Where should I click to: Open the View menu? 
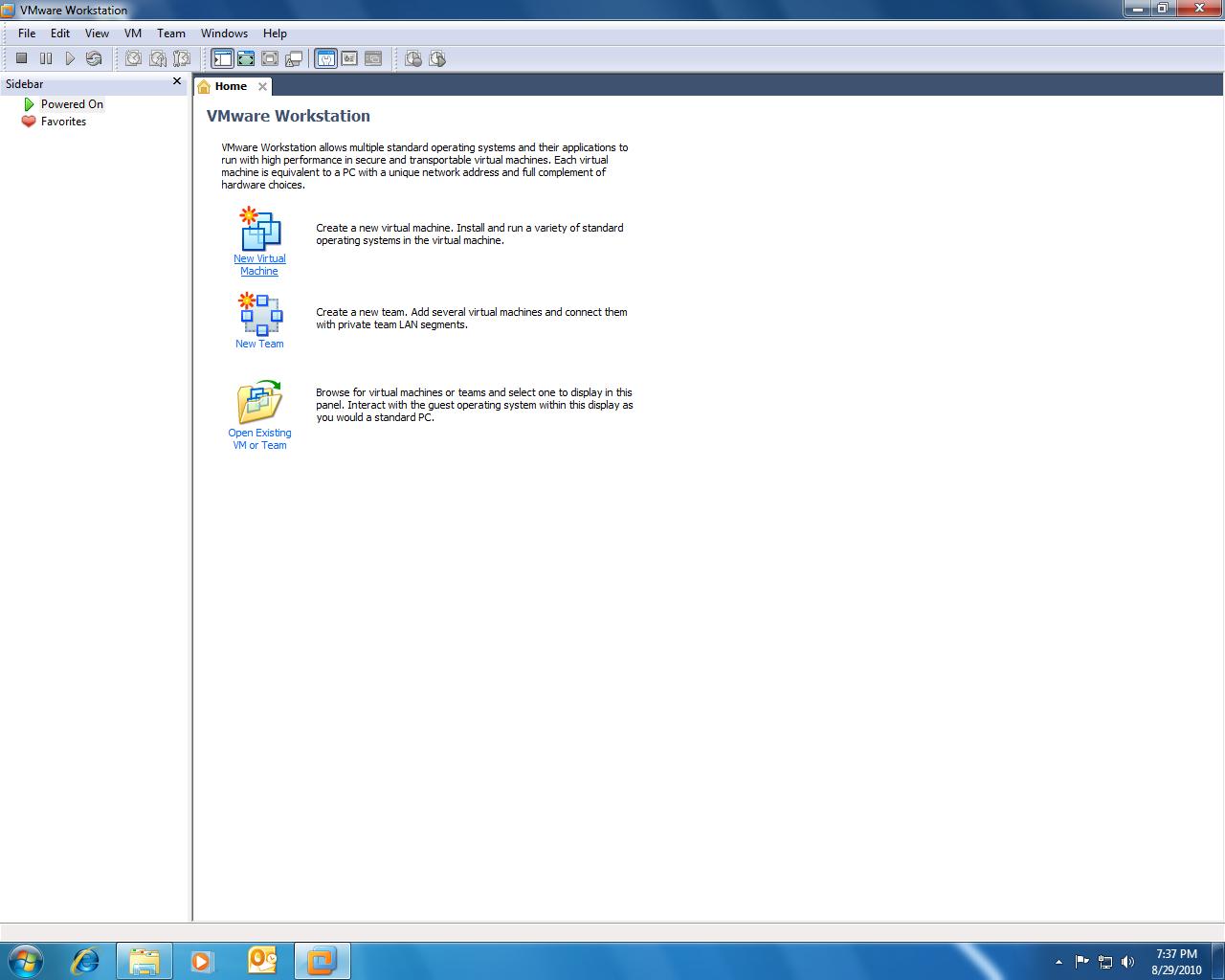[97, 33]
